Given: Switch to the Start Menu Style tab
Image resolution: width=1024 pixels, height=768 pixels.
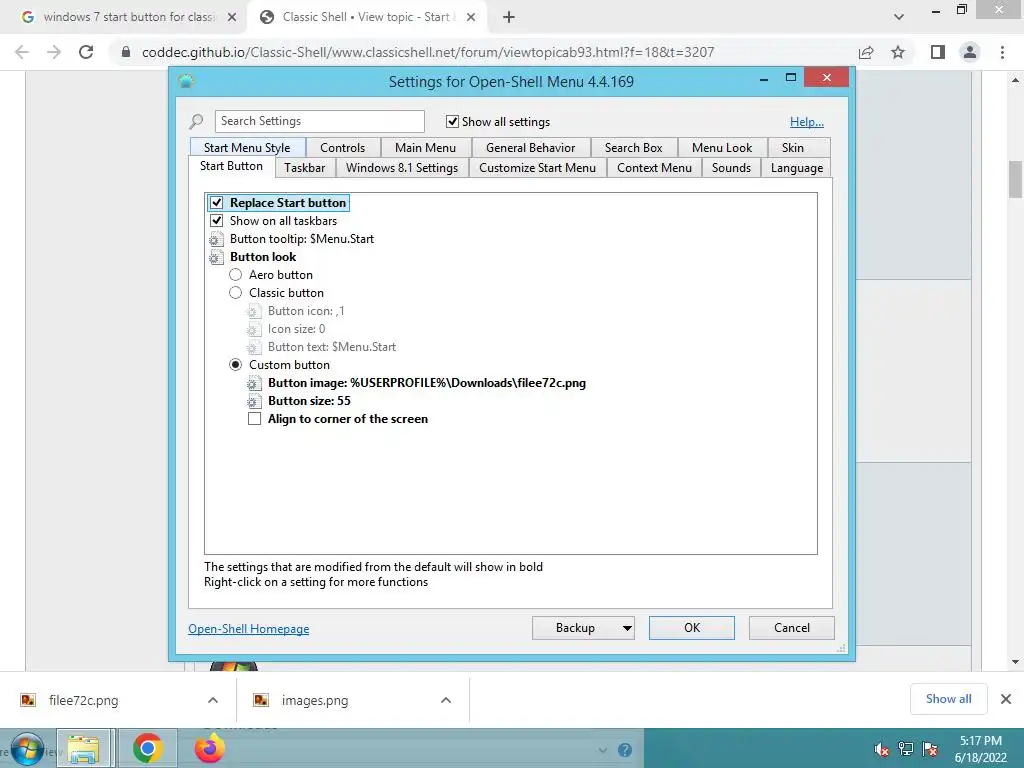Looking at the screenshot, I should point(247,148).
